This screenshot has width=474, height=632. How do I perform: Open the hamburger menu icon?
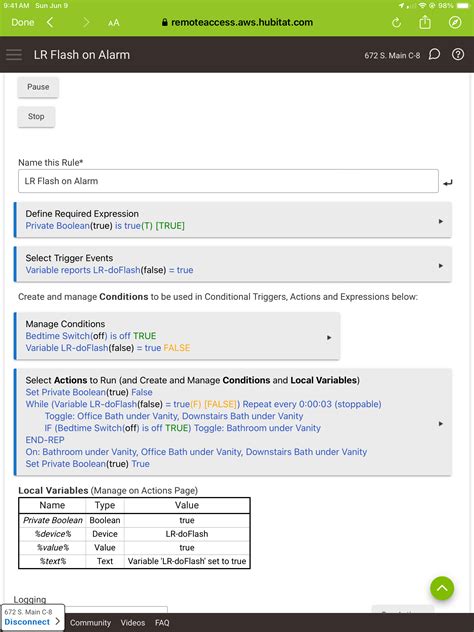point(14,54)
